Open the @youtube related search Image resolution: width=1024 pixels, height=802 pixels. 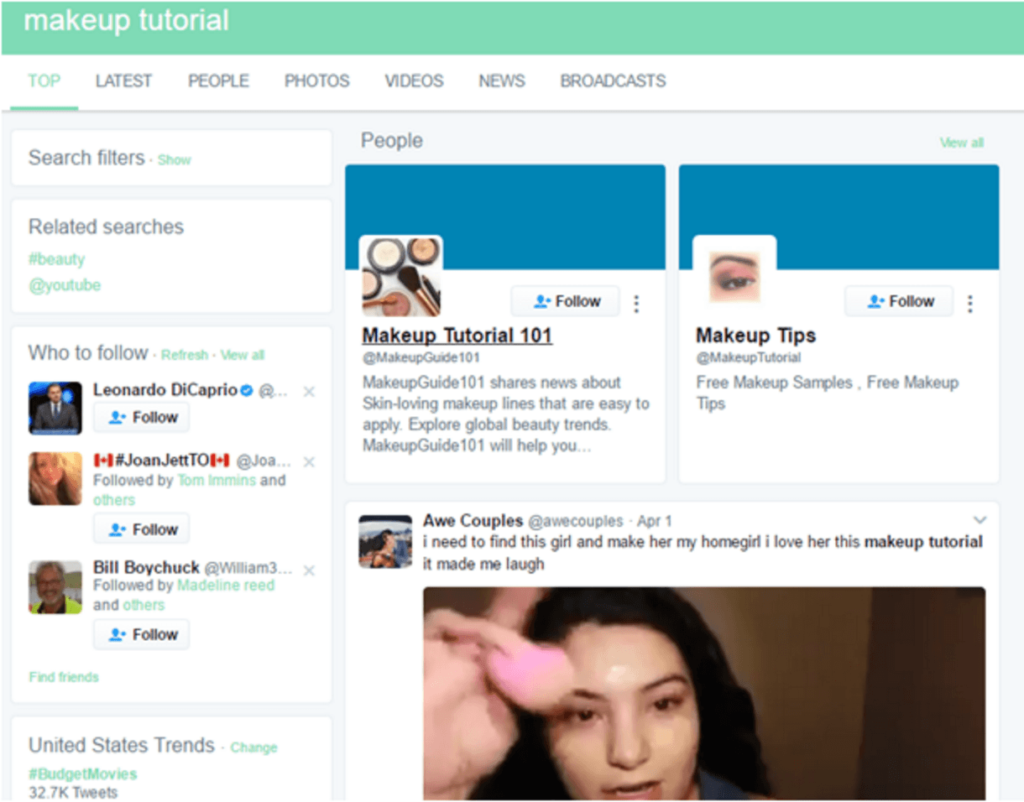pos(65,285)
